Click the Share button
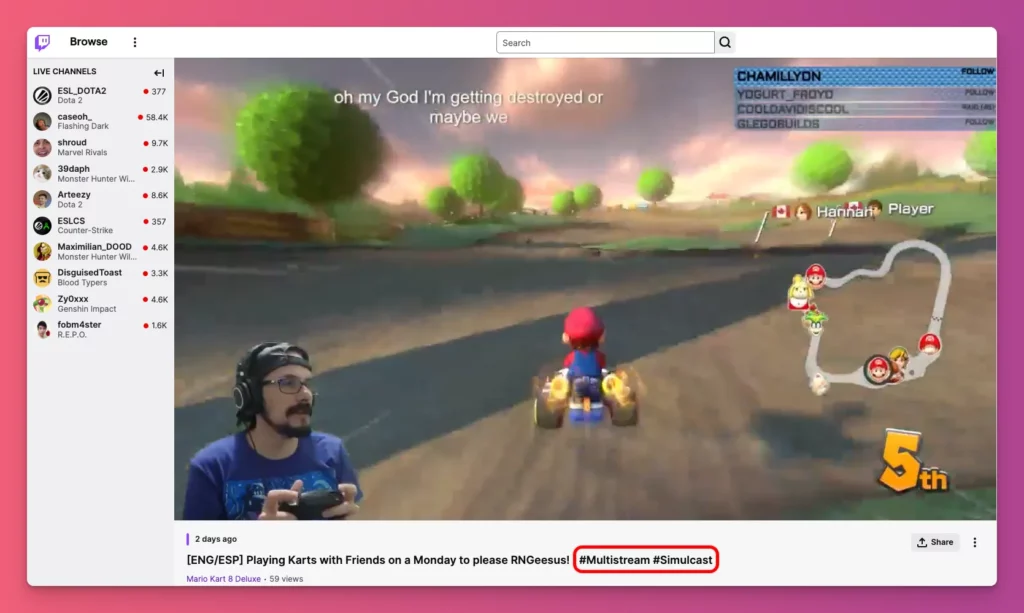The height and width of the screenshot is (613, 1024). coord(934,541)
